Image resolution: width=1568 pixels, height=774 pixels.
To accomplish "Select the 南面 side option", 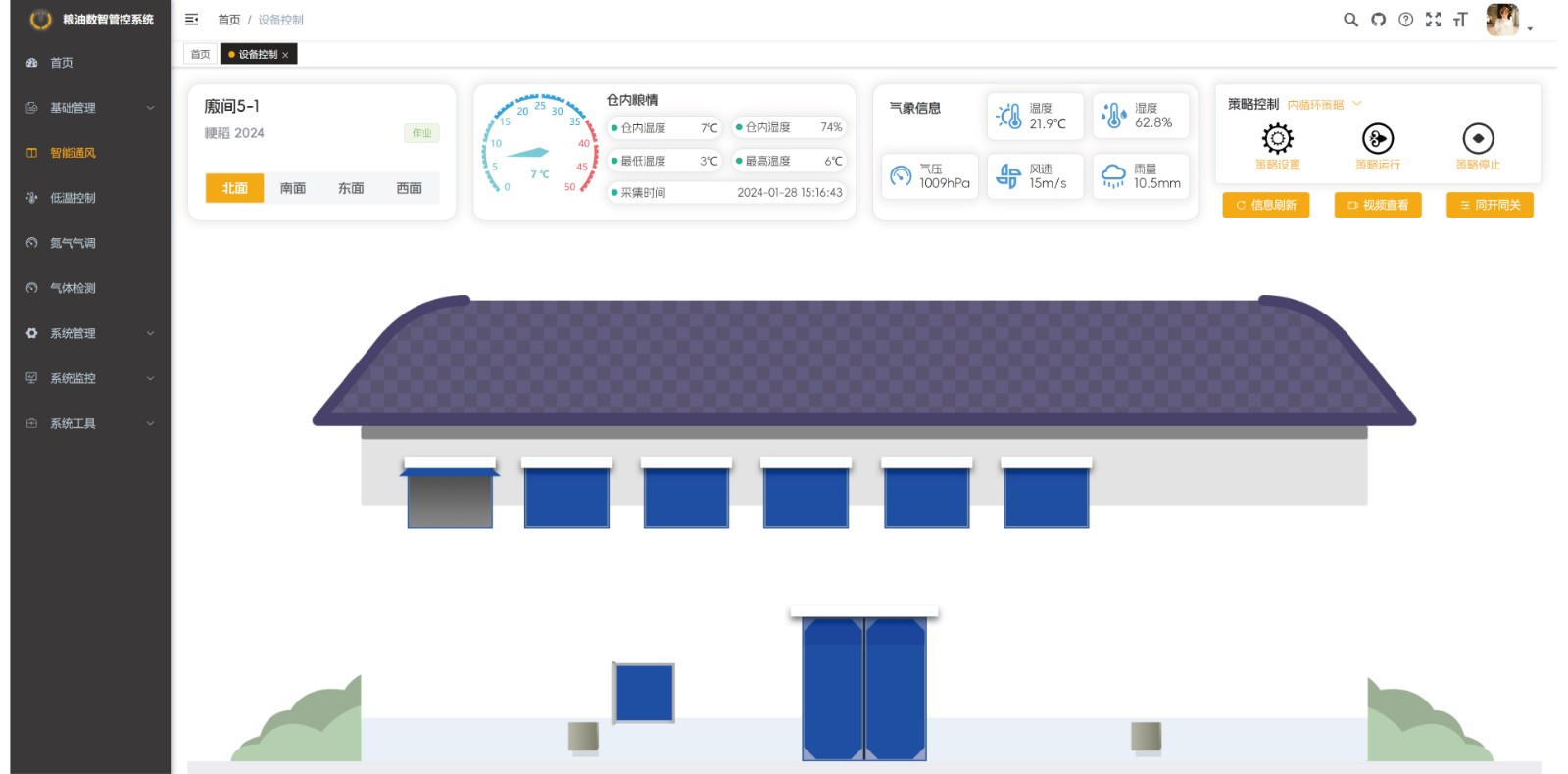I will [x=293, y=188].
